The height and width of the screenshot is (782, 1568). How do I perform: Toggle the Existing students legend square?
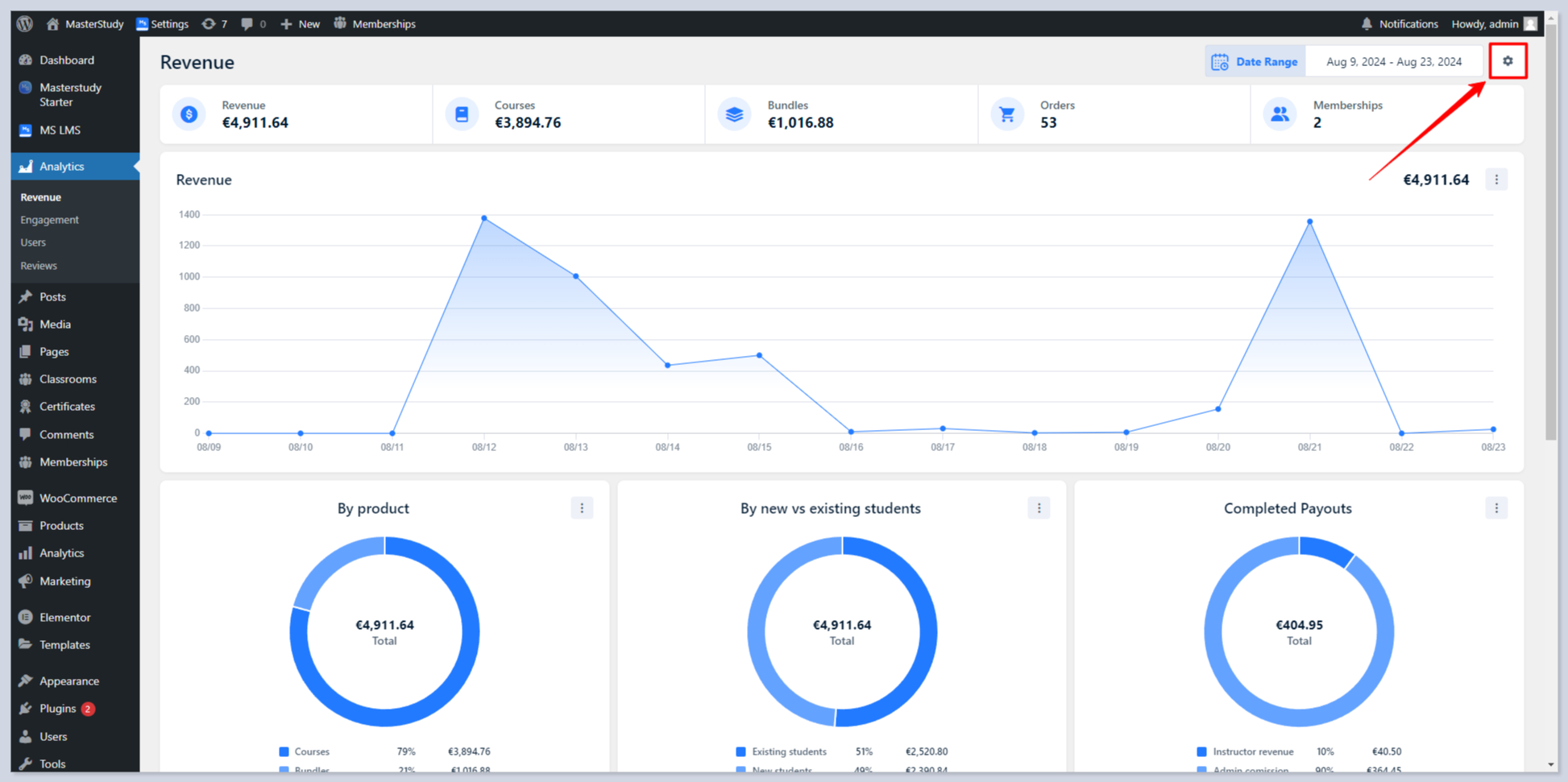click(740, 751)
